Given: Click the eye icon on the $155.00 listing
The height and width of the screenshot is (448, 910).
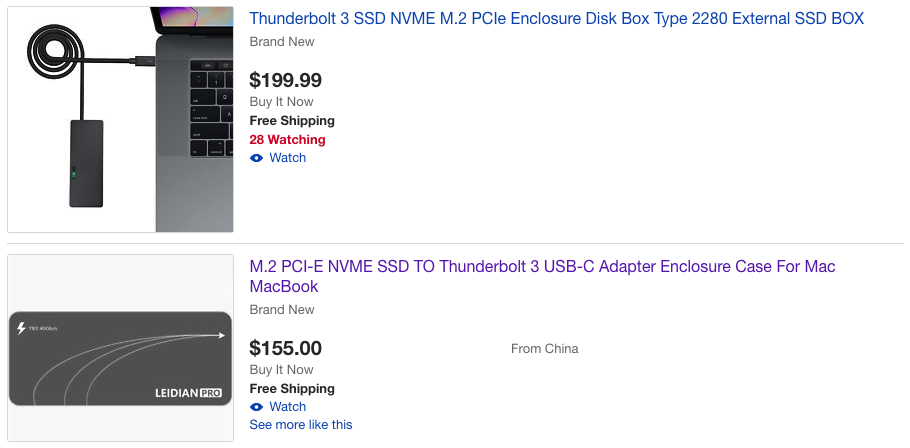Looking at the screenshot, I should tap(257, 407).
